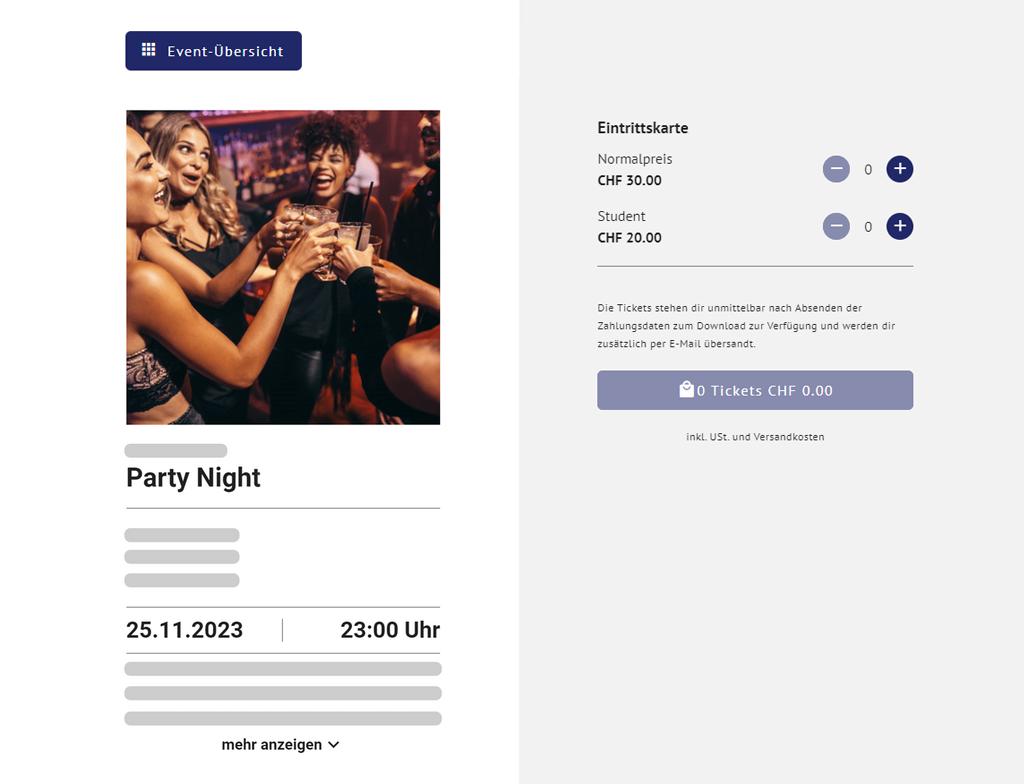Click the Party Night event photo
1024x784 pixels.
click(x=283, y=267)
